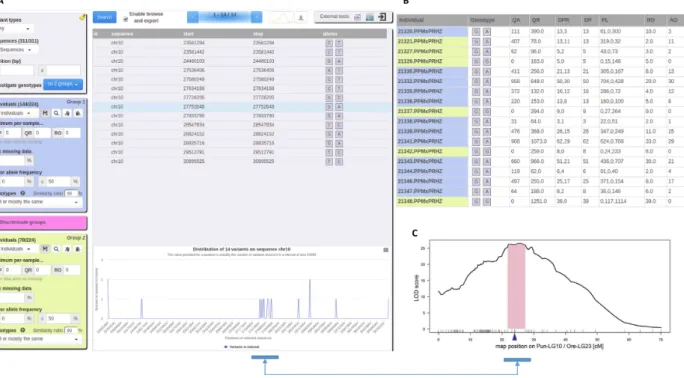Image resolution: width=684 pixels, height=378 pixels.
Task: Go to previous page of variants
Action: click(192, 17)
